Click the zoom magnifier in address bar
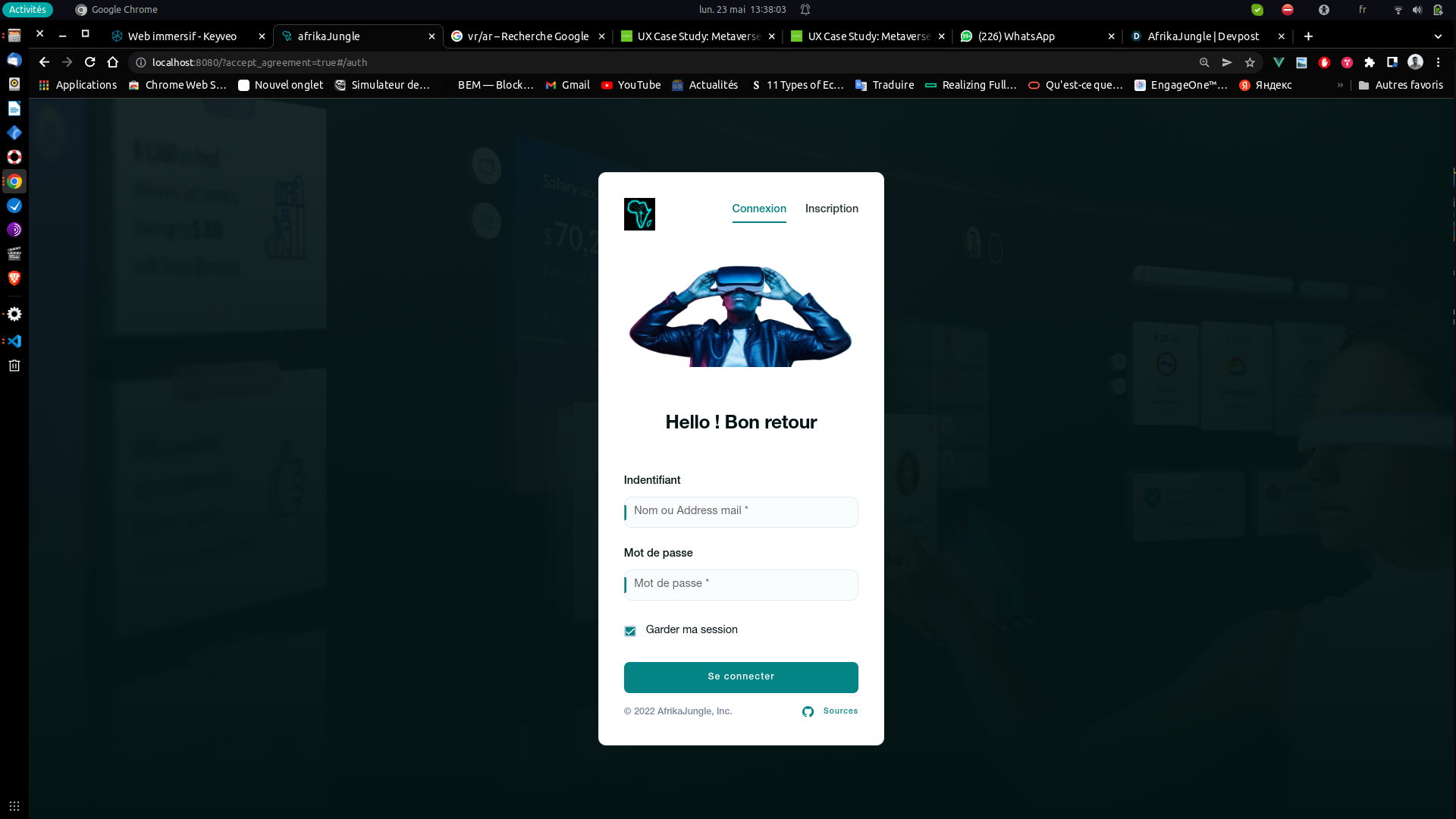The height and width of the screenshot is (819, 1456). coord(1204,62)
